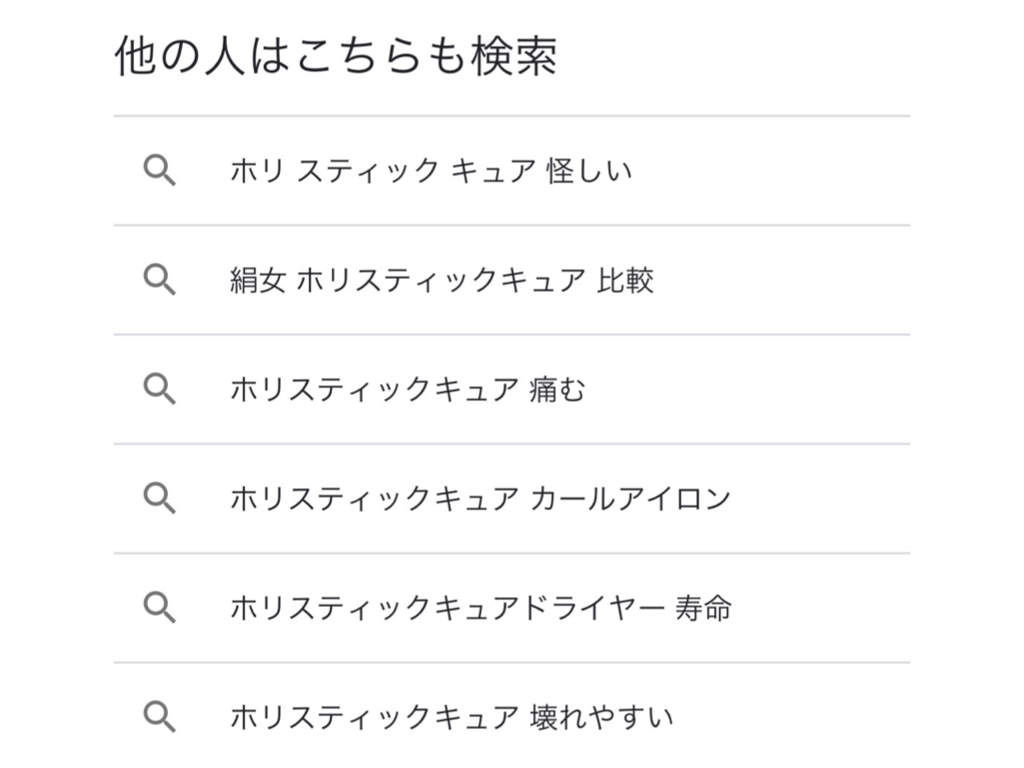This screenshot has height=768, width=1024.
Task: Click search icon beside カールアイロン suggestion
Action: tap(159, 498)
